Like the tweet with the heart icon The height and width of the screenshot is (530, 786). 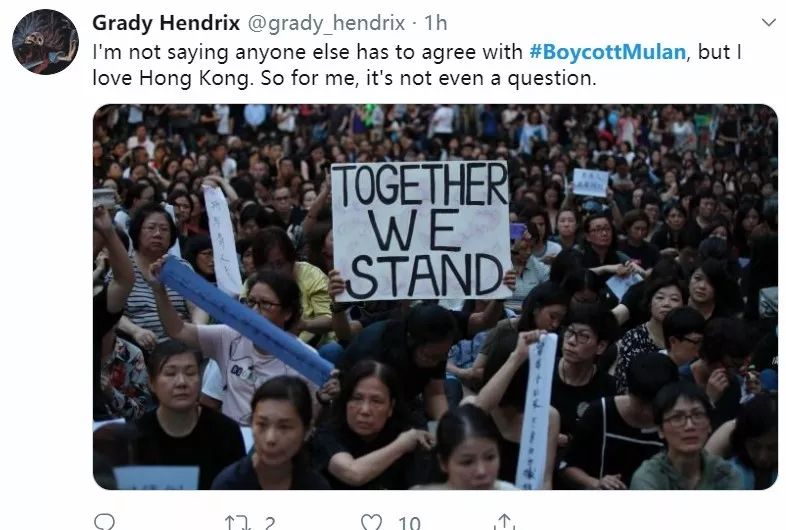[371, 522]
